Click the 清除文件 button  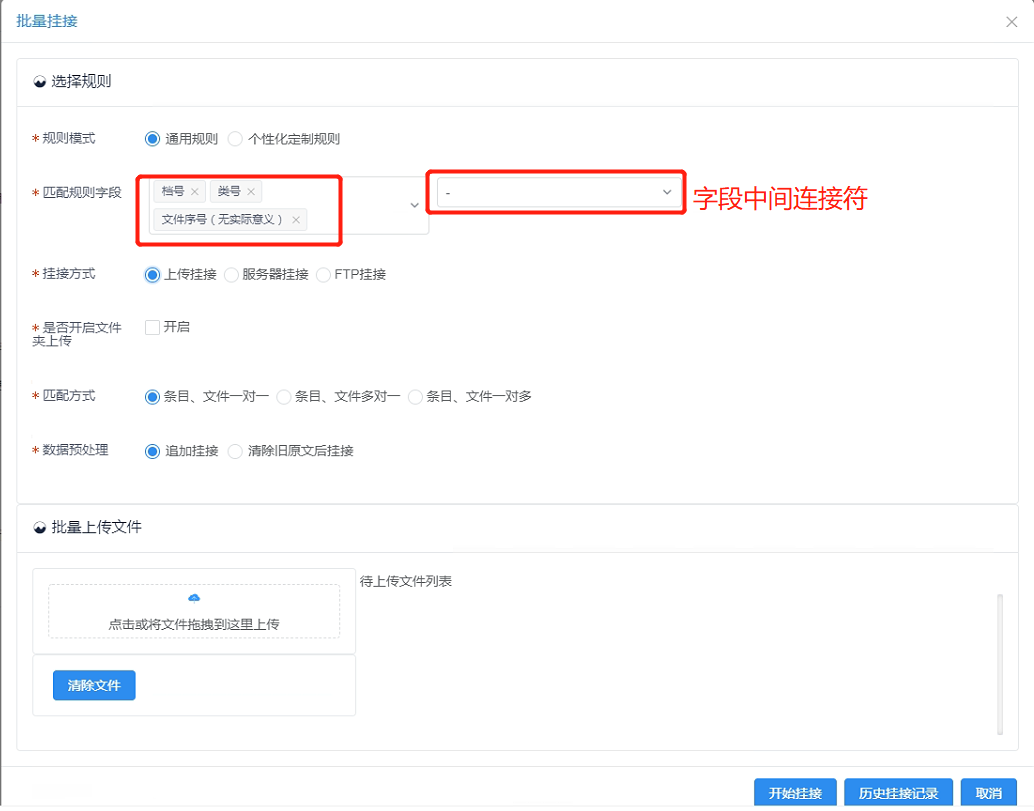point(94,686)
